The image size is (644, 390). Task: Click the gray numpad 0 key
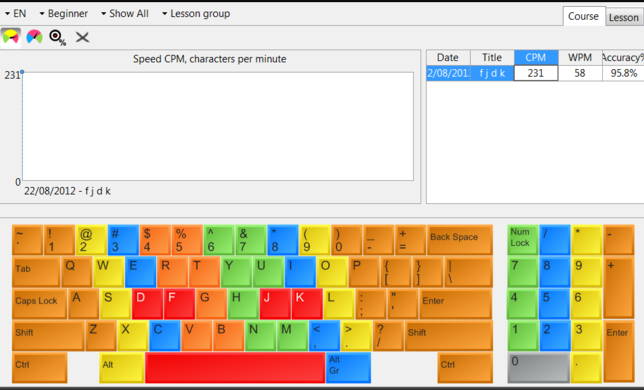coord(538,367)
